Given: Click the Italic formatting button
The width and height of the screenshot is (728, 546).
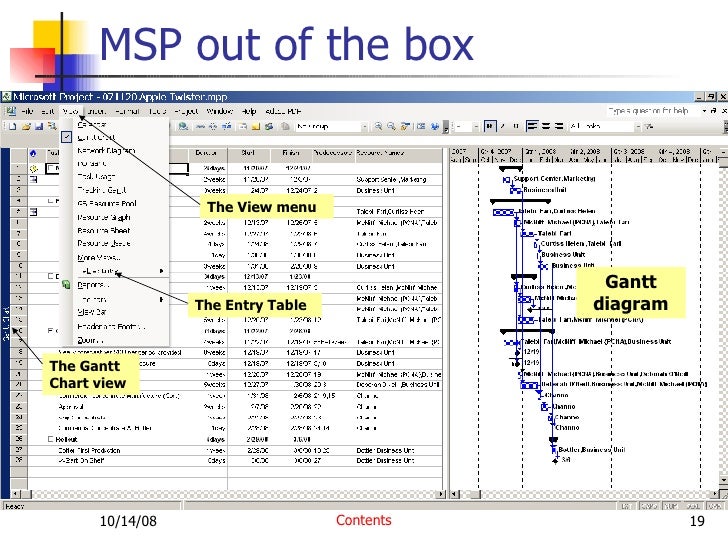Looking at the screenshot, I should (x=503, y=126).
